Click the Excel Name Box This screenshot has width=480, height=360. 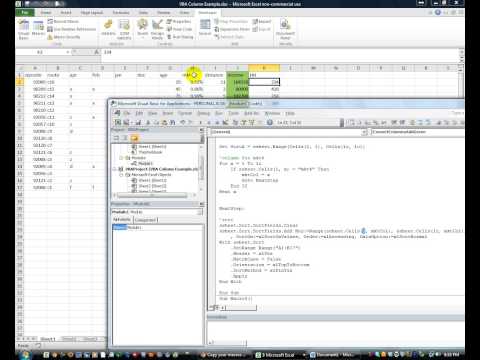tap(40, 52)
